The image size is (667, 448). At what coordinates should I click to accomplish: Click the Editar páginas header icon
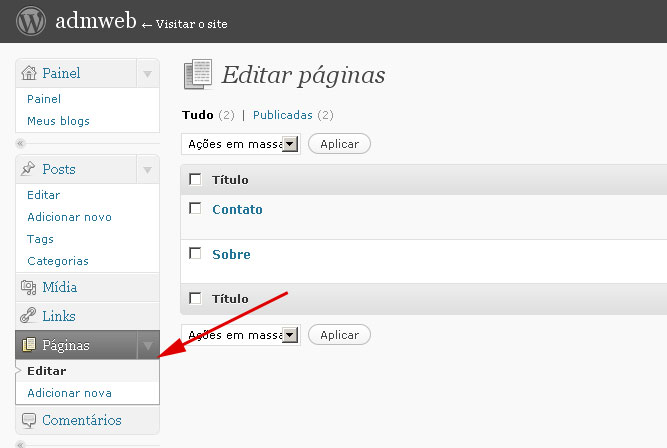click(x=197, y=75)
